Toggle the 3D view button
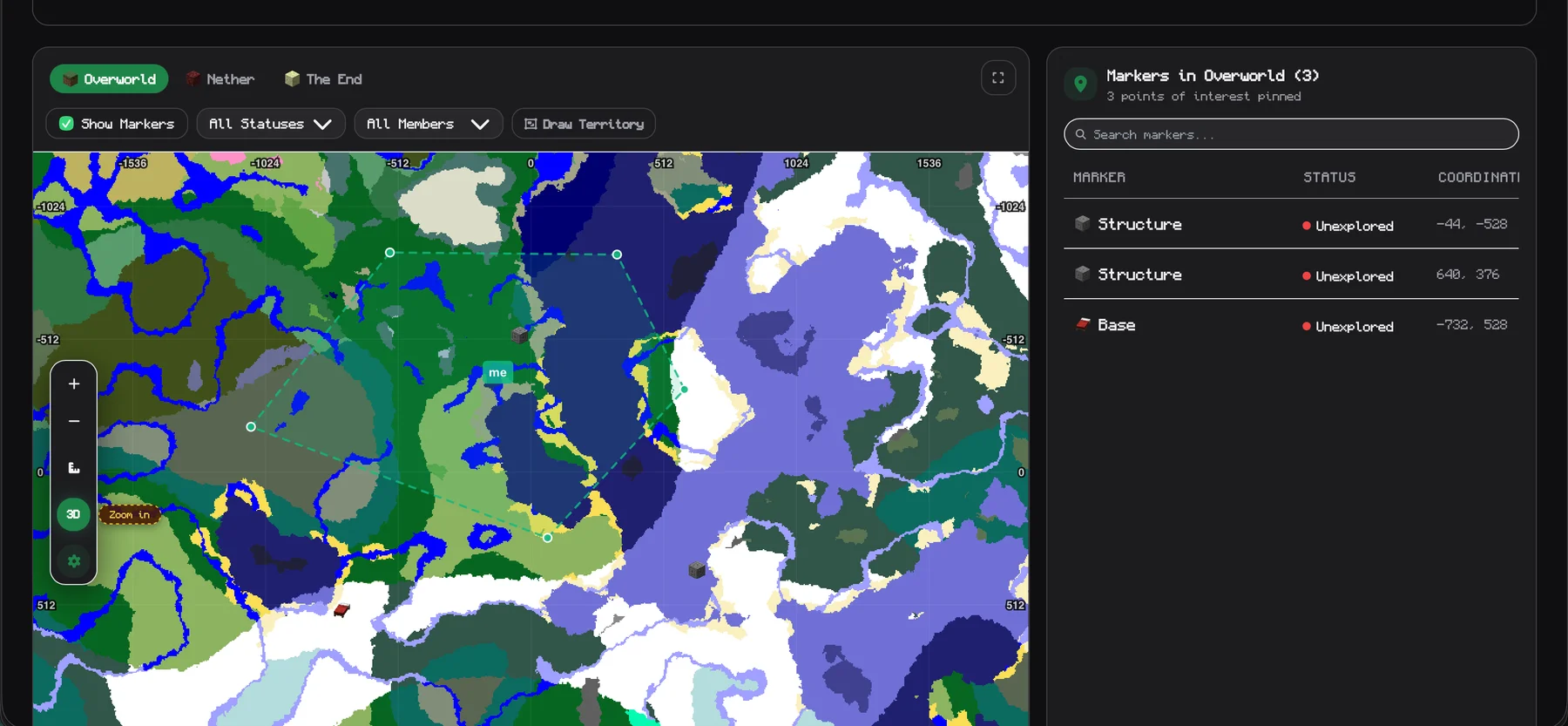The width and height of the screenshot is (1568, 726). click(74, 514)
